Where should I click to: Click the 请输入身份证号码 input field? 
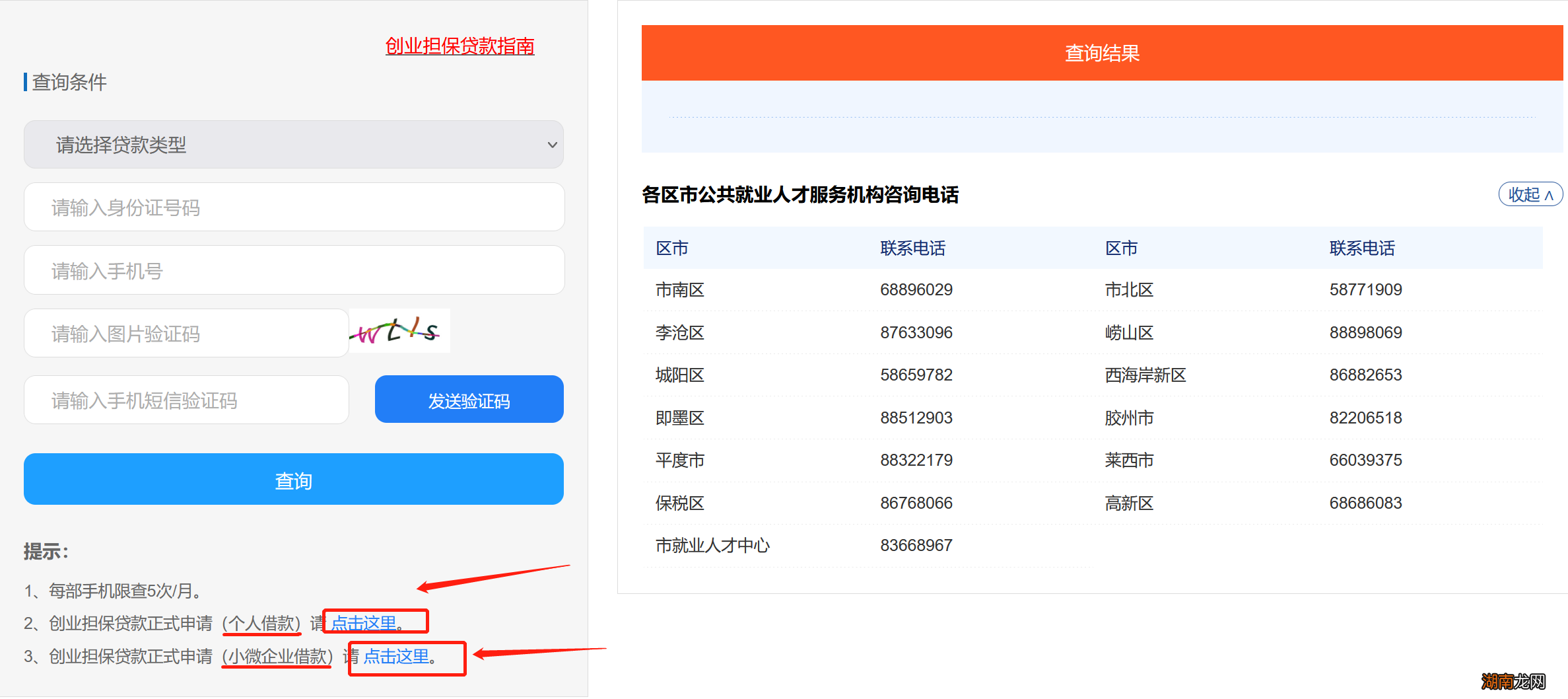tap(294, 207)
